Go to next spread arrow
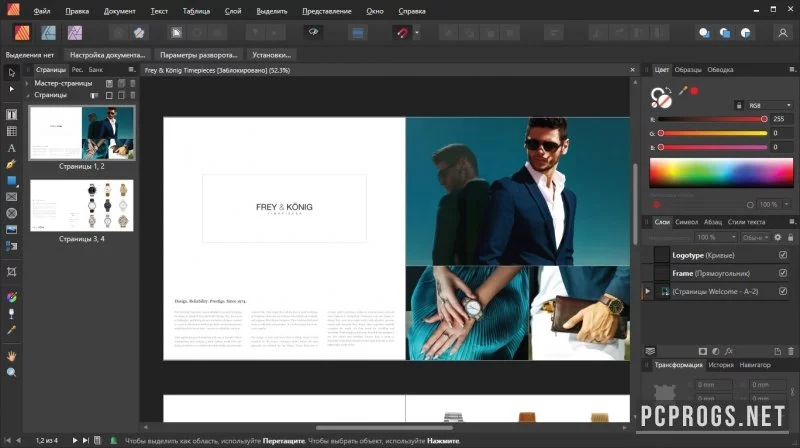The width and height of the screenshot is (800, 448). tap(74, 440)
